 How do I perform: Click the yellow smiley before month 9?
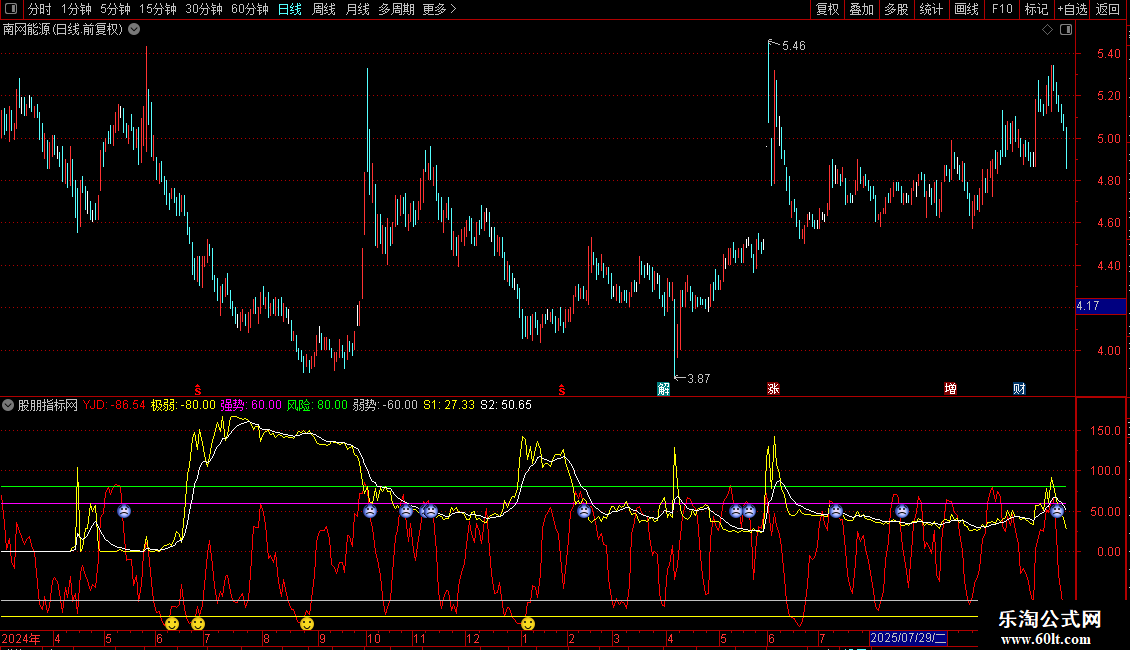click(307, 623)
